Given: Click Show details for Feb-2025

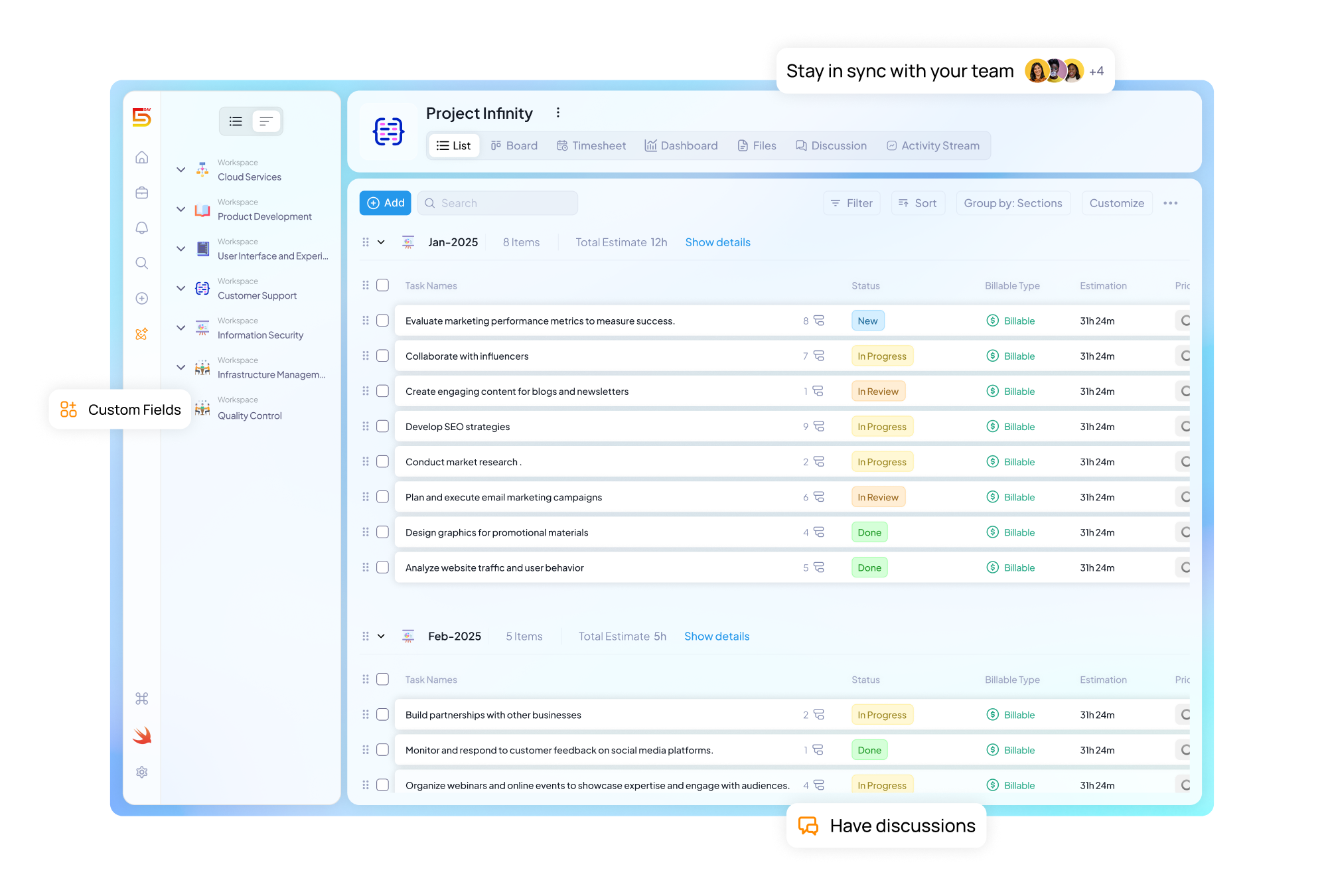Looking at the screenshot, I should click(716, 636).
